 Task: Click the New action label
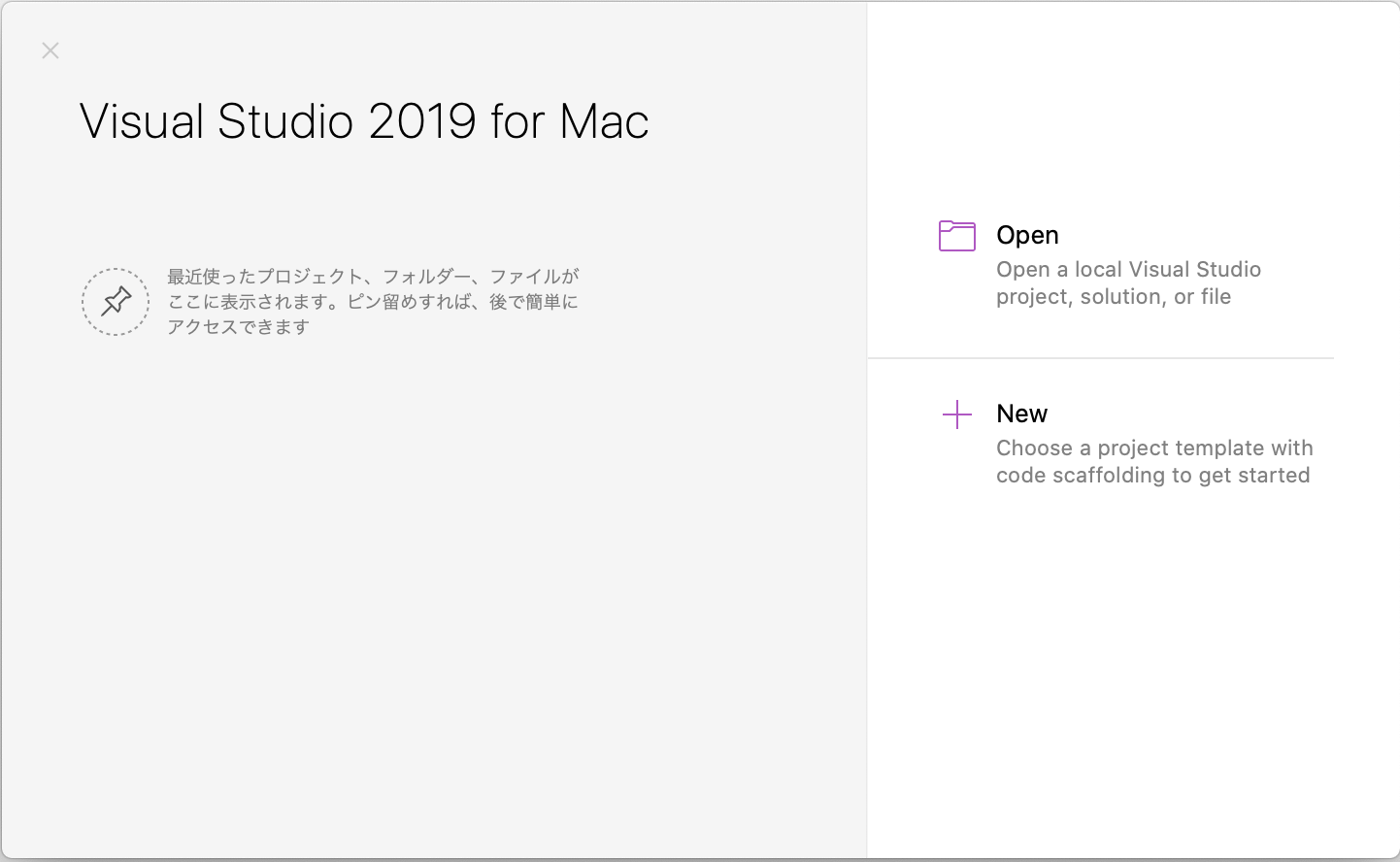pyautogui.click(x=1021, y=413)
